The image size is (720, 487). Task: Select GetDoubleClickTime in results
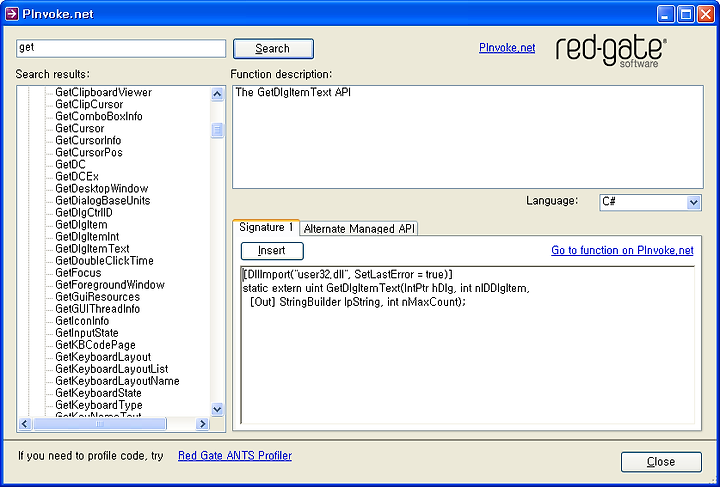pyautogui.click(x=104, y=260)
